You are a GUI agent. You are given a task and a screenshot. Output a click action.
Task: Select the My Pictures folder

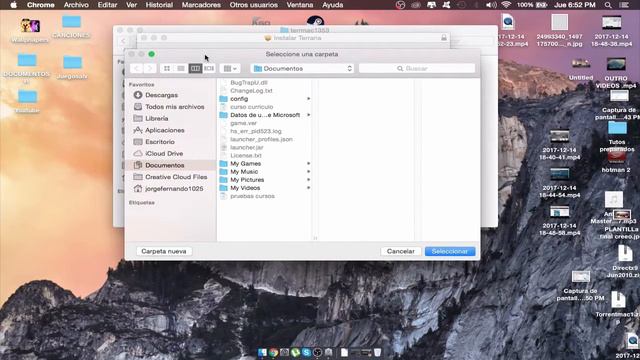click(265, 180)
